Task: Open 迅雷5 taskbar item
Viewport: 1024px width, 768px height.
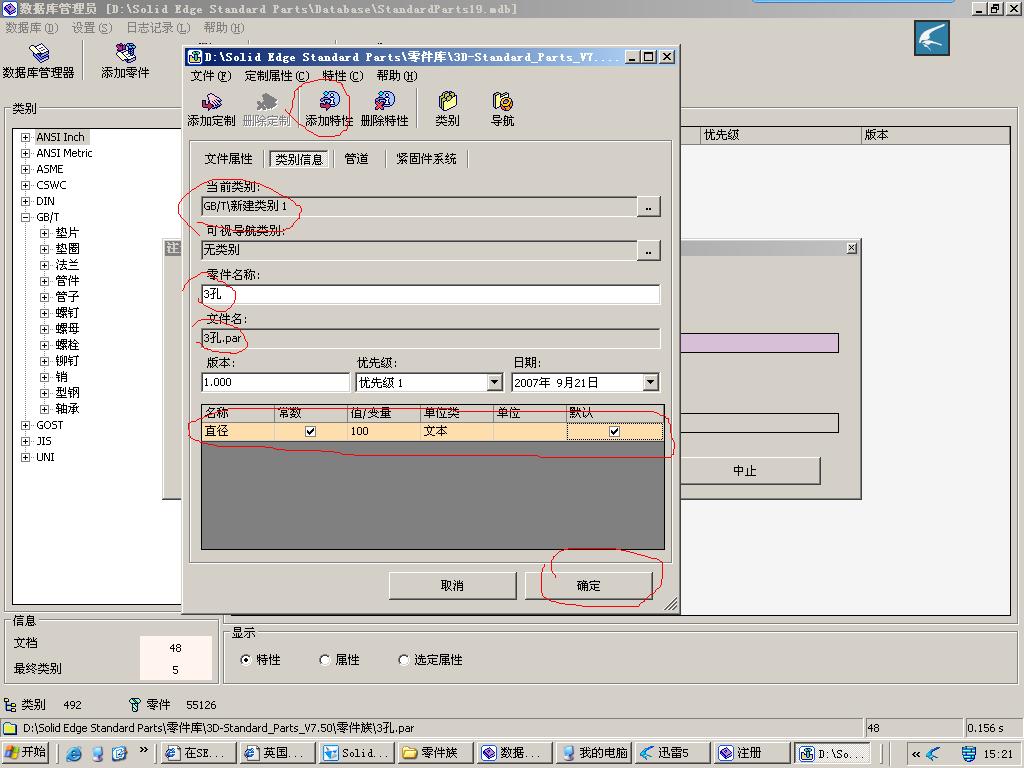Action: [672, 752]
